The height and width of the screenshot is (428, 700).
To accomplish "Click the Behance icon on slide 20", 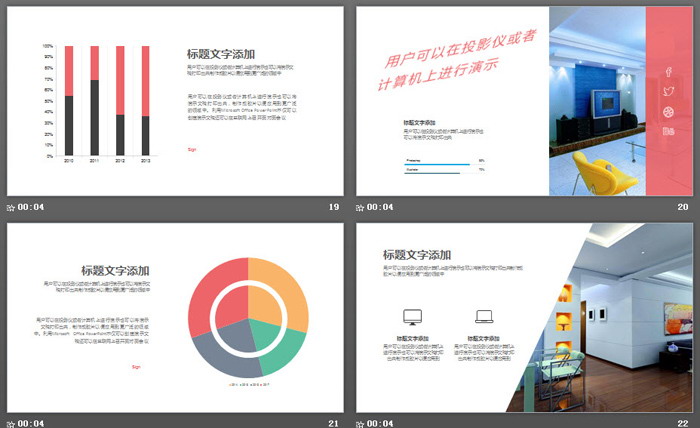I will tap(668, 131).
